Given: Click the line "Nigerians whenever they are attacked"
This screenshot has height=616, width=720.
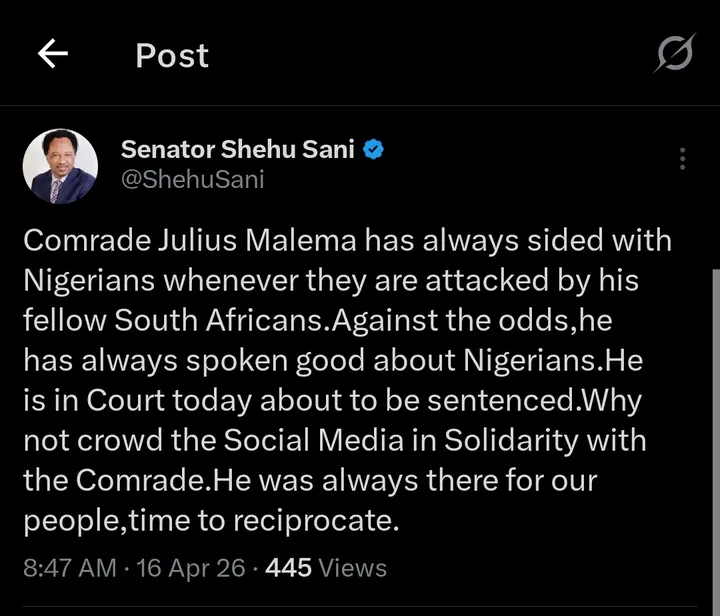Looking at the screenshot, I should (330, 281).
